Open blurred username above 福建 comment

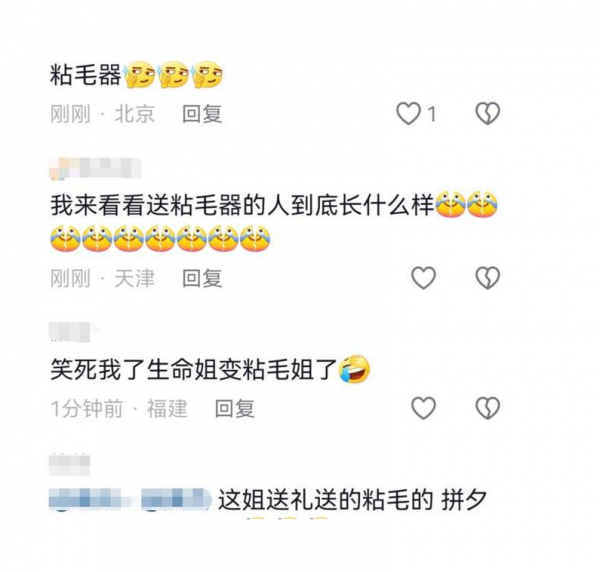coord(70,332)
